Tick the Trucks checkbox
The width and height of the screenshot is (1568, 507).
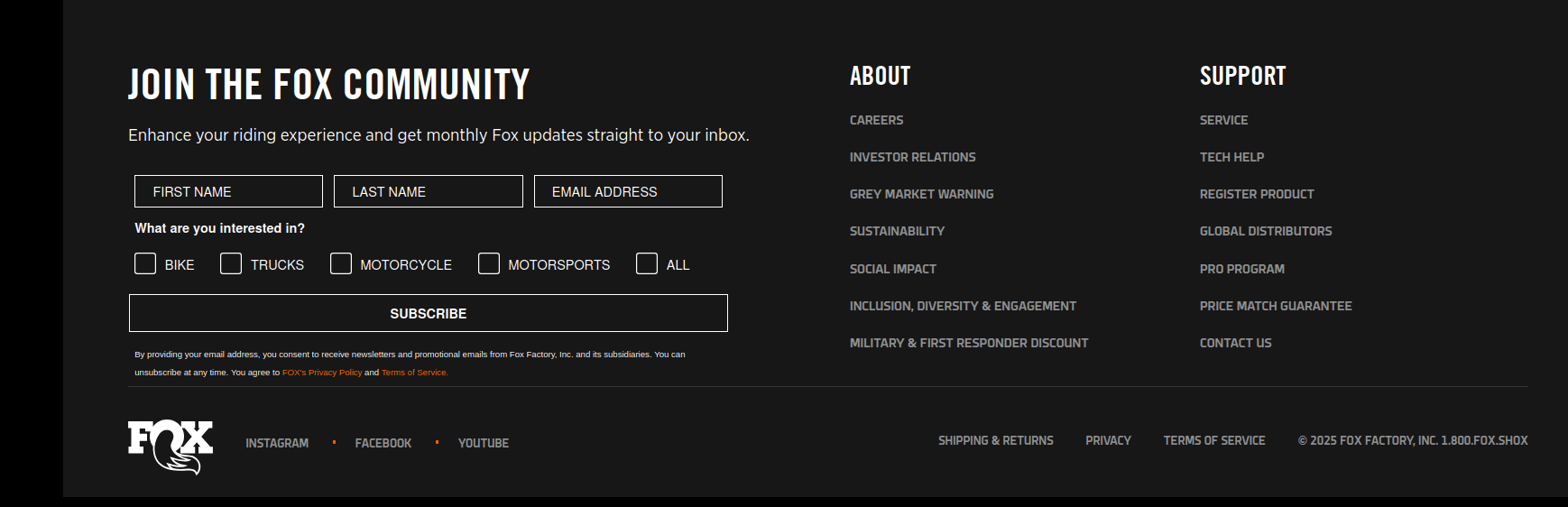[x=231, y=263]
